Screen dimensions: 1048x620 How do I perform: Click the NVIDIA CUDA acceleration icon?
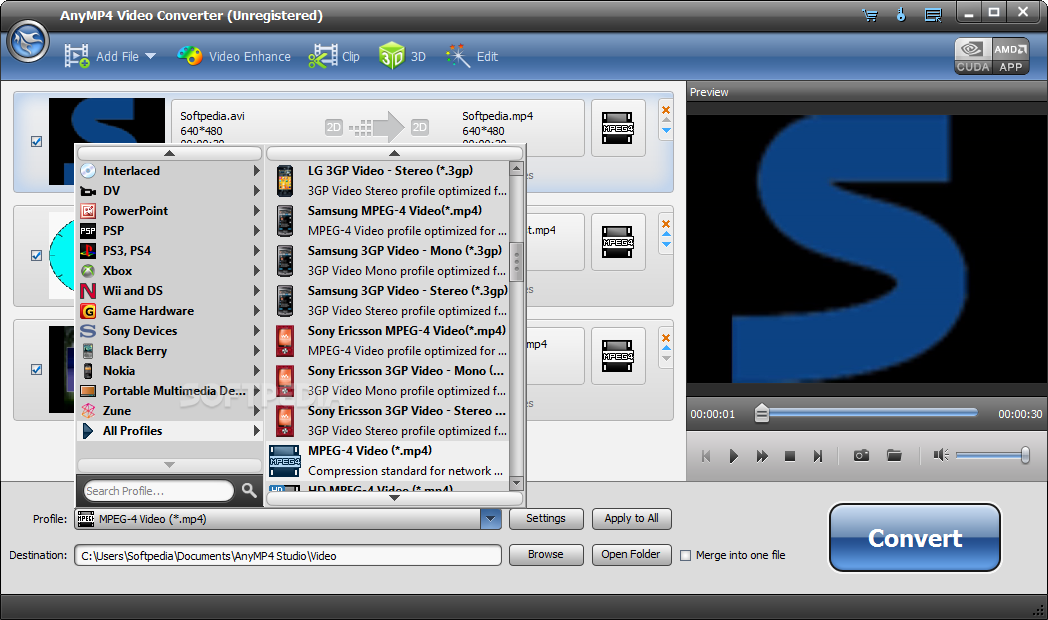[972, 56]
